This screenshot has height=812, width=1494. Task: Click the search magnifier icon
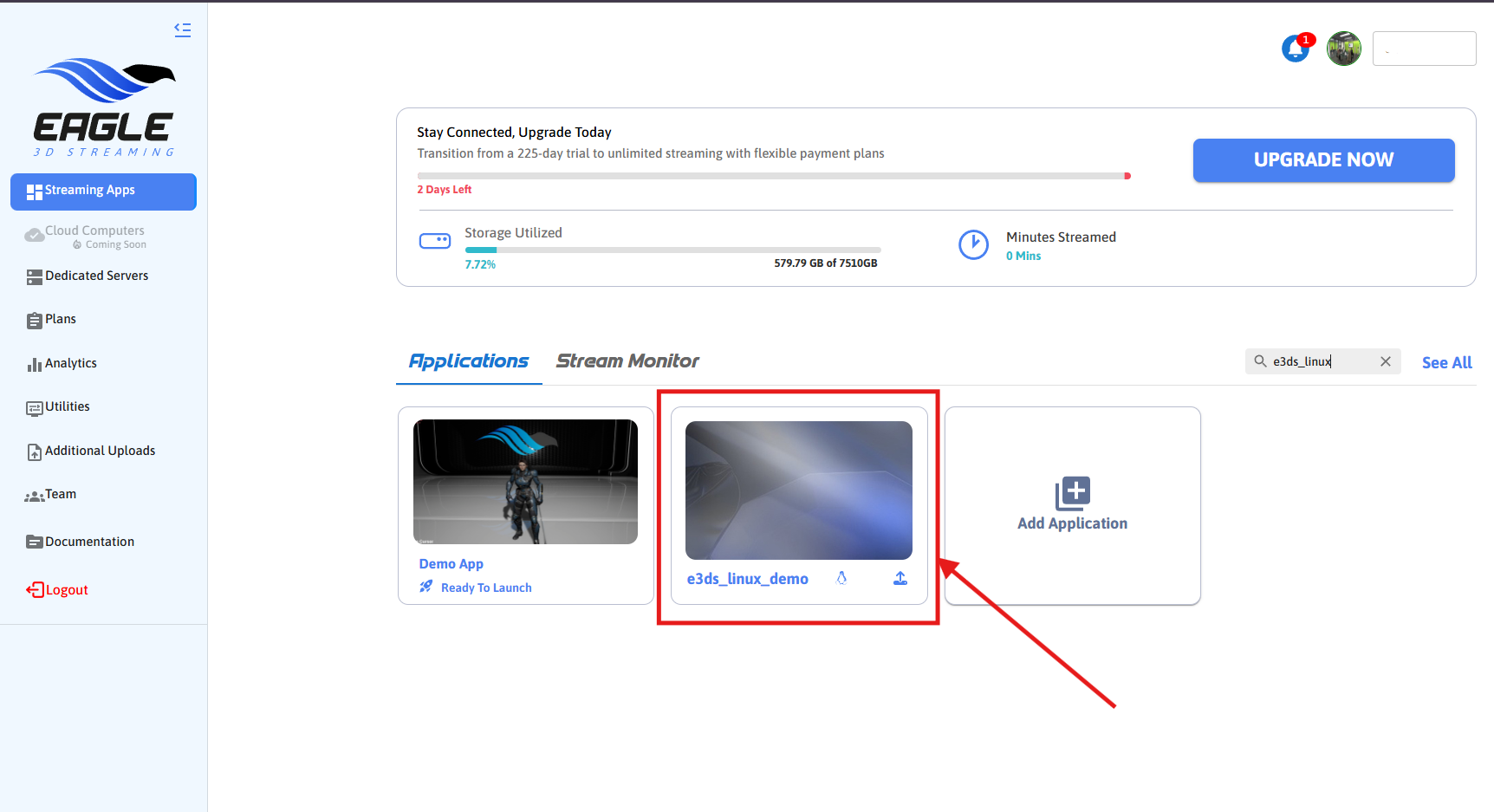click(x=1260, y=361)
